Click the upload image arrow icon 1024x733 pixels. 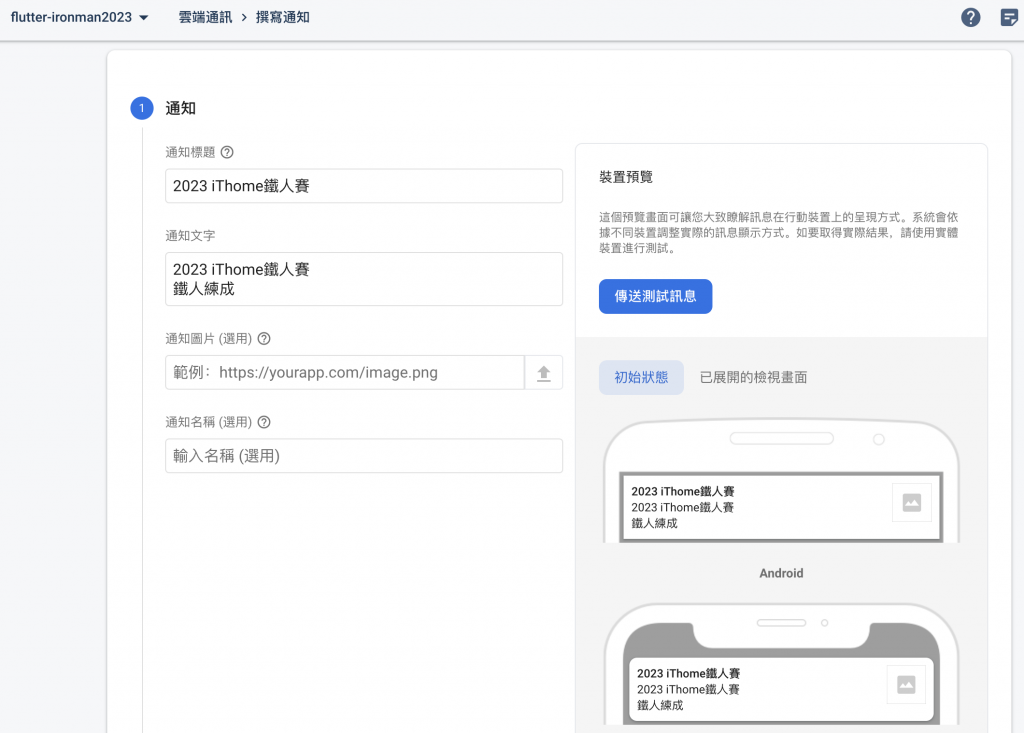click(543, 373)
